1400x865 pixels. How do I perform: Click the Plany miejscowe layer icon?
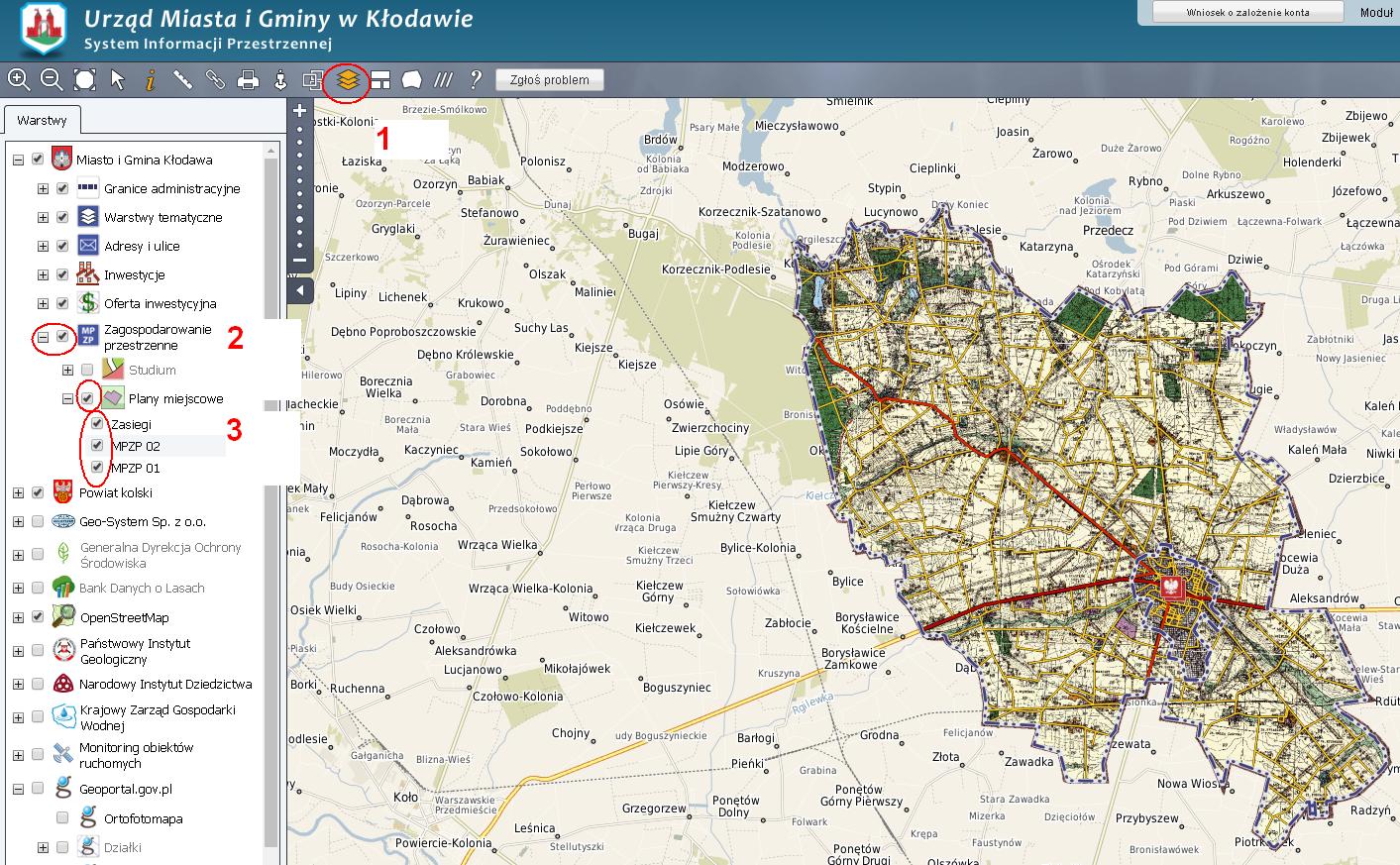113,398
